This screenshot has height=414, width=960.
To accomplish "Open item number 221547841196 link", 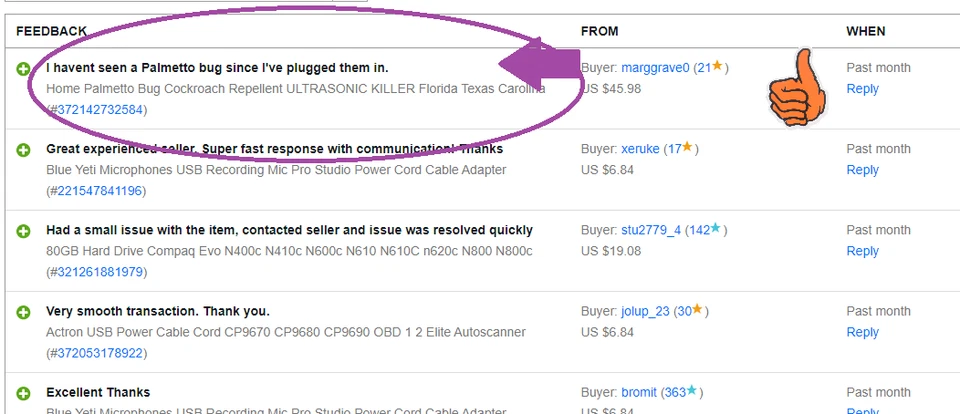I will (100, 190).
